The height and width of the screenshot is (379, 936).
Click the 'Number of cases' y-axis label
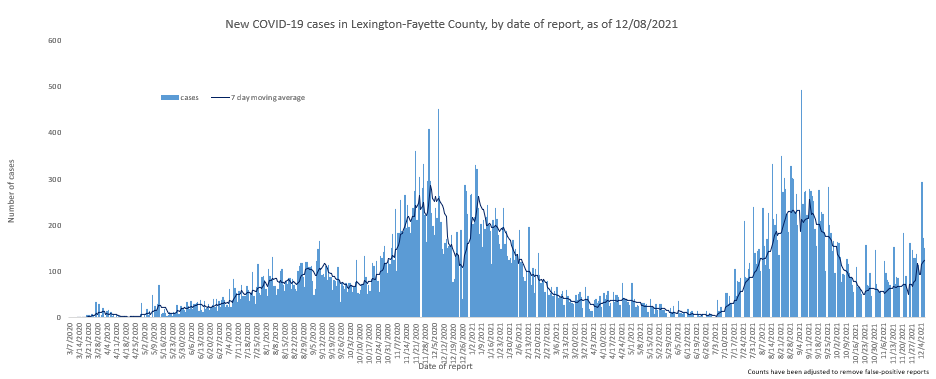pos(11,192)
